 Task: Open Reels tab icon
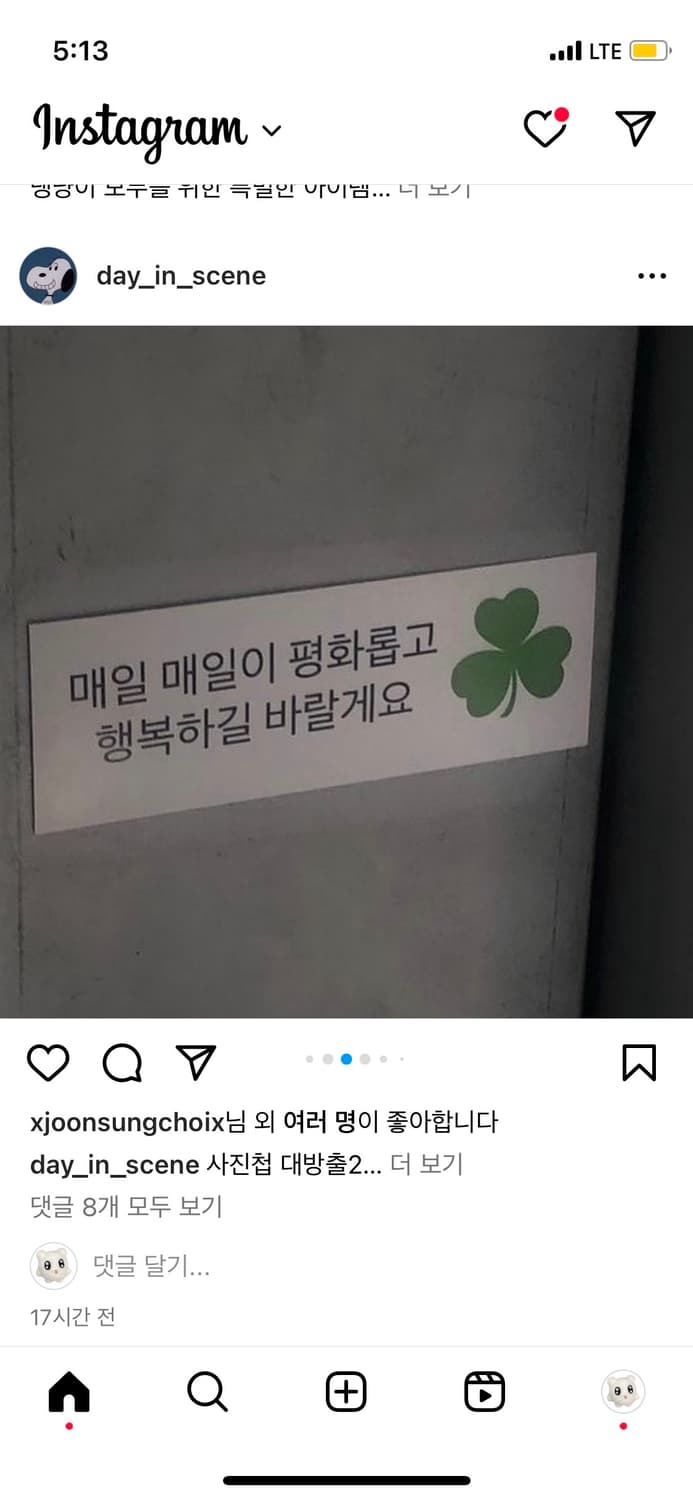click(485, 1392)
